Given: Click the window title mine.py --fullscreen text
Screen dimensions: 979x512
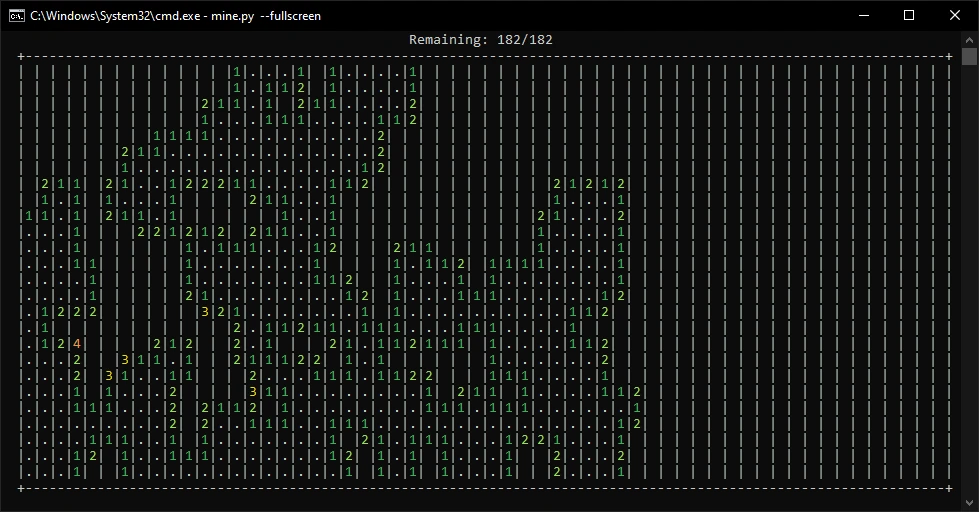Looking at the screenshot, I should click(x=266, y=16).
